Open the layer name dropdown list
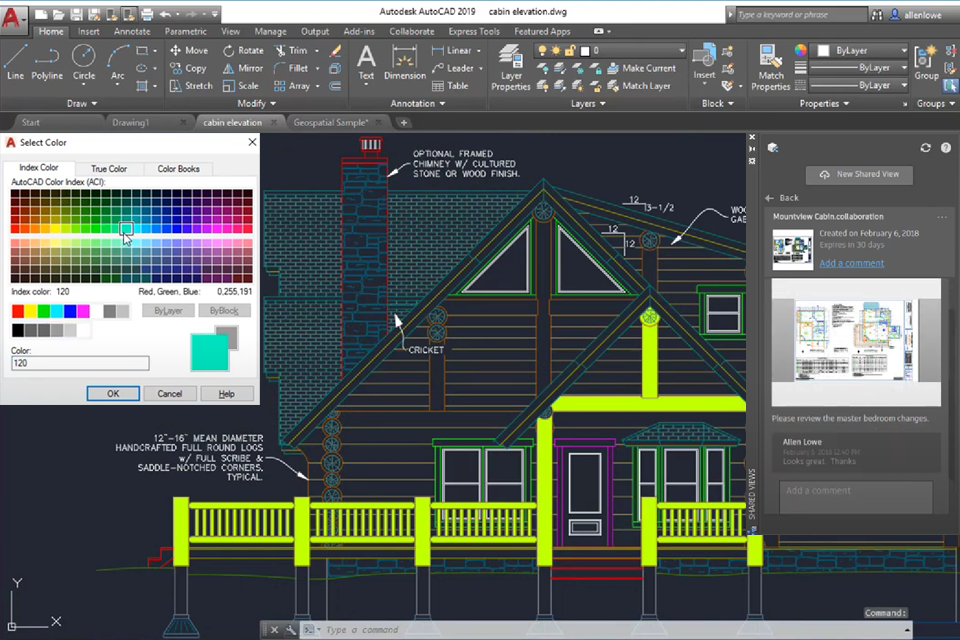This screenshot has height=640, width=960. (x=681, y=50)
